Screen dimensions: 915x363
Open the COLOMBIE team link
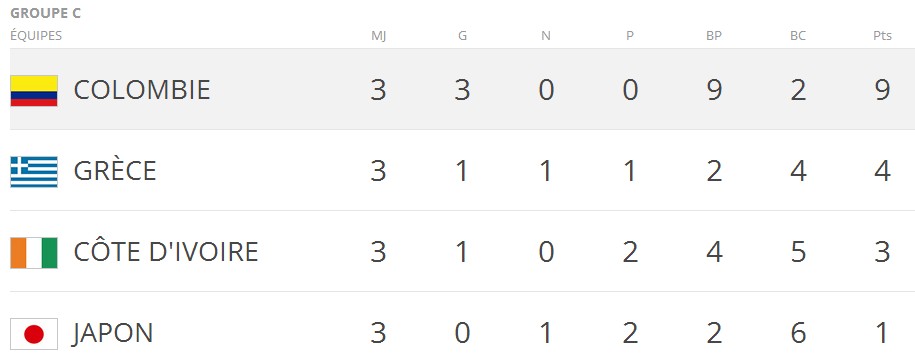pos(142,90)
